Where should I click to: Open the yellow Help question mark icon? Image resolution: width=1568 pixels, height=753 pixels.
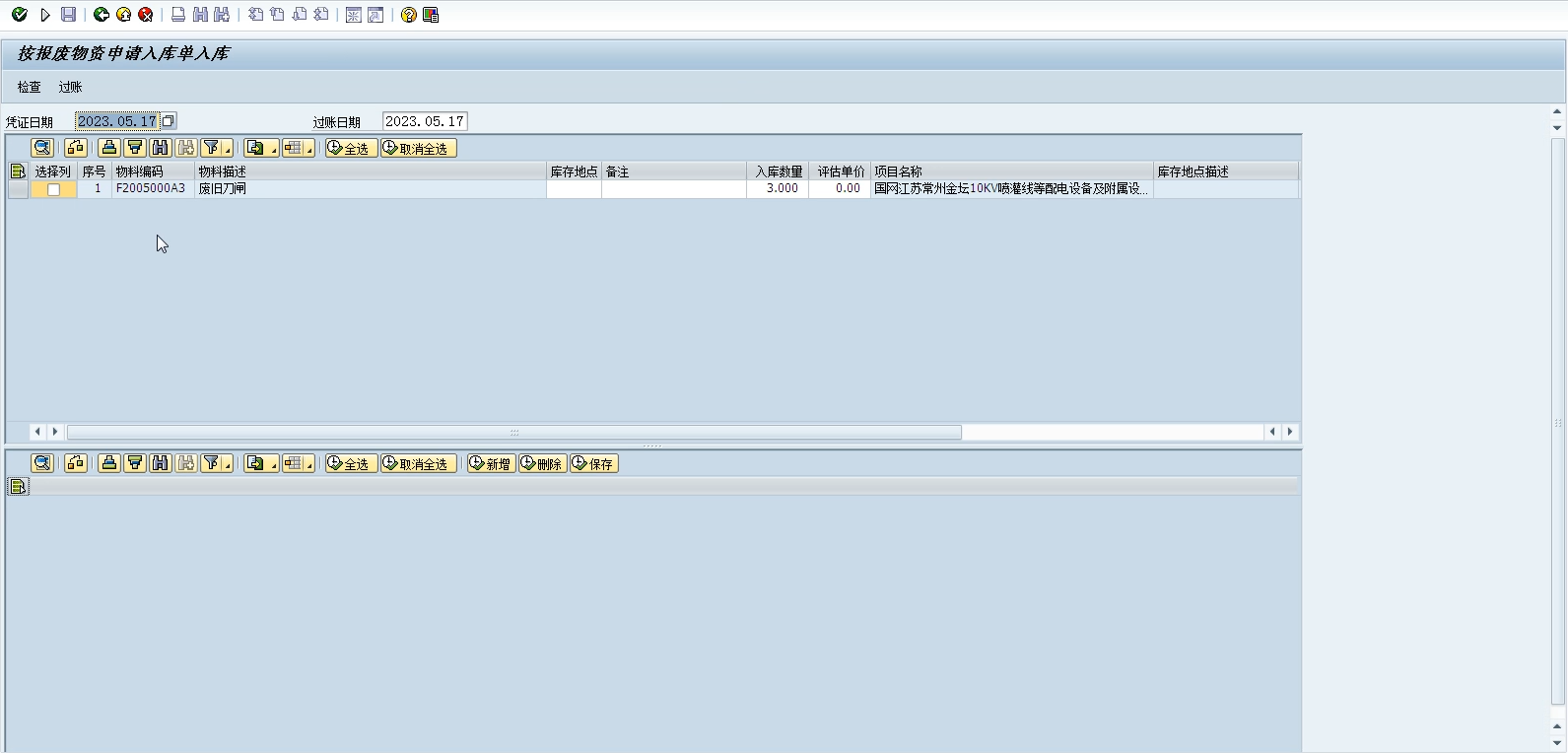pos(409,15)
